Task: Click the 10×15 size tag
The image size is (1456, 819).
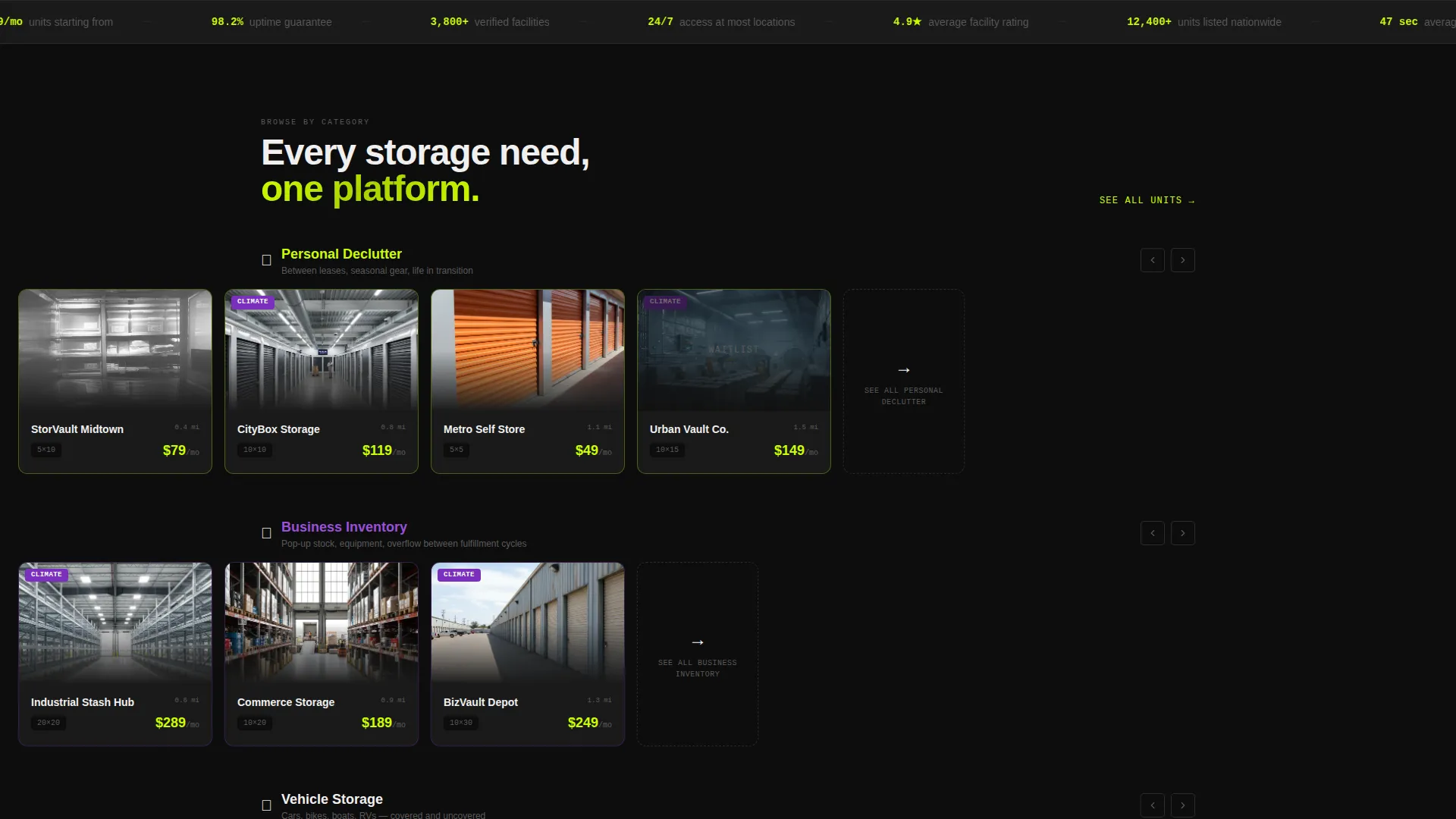Action: point(667,450)
